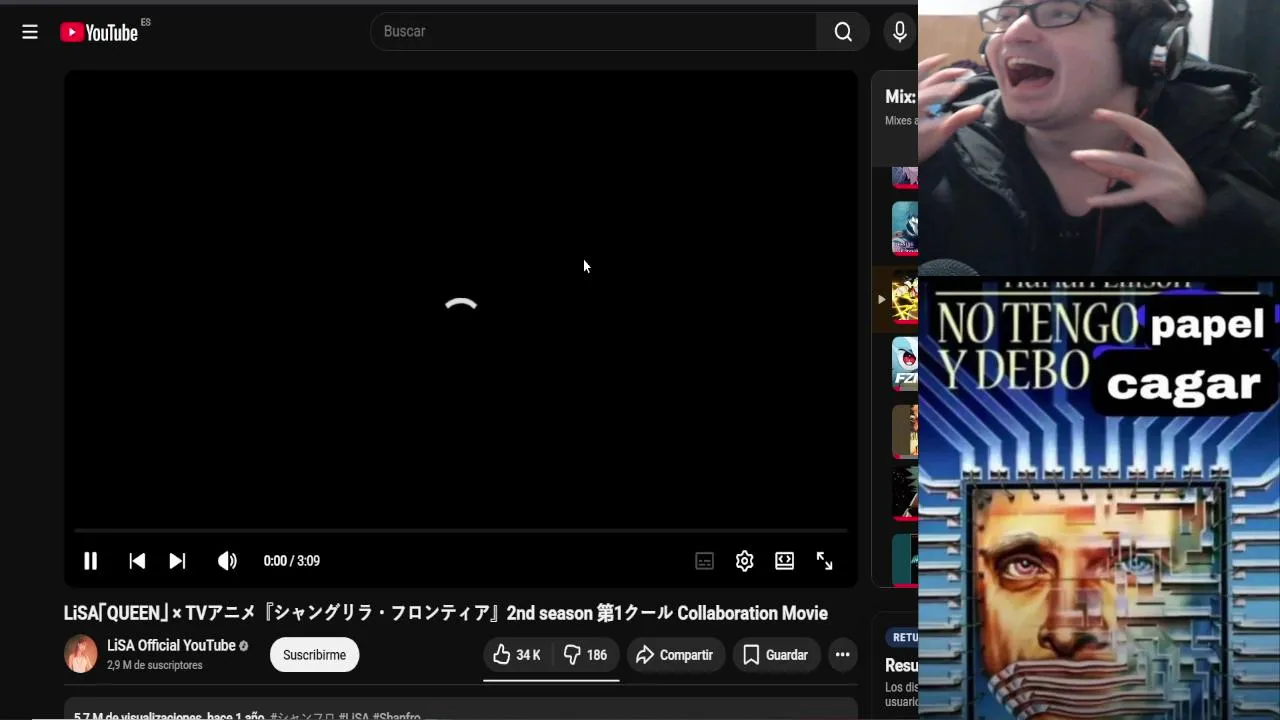Image resolution: width=1280 pixels, height=720 pixels.
Task: Toggle subtitles captions button
Action: (x=704, y=561)
